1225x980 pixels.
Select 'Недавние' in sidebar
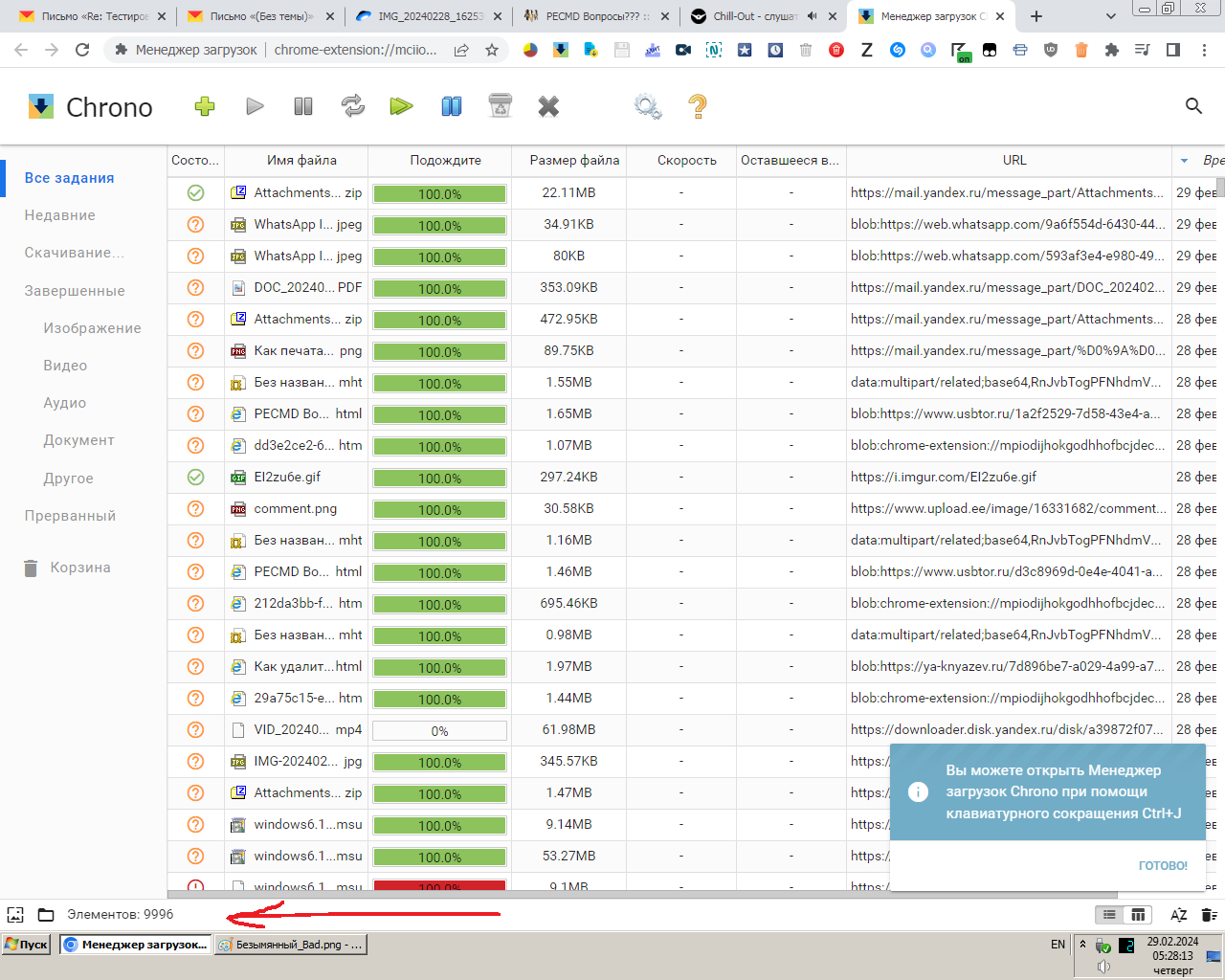(59, 215)
